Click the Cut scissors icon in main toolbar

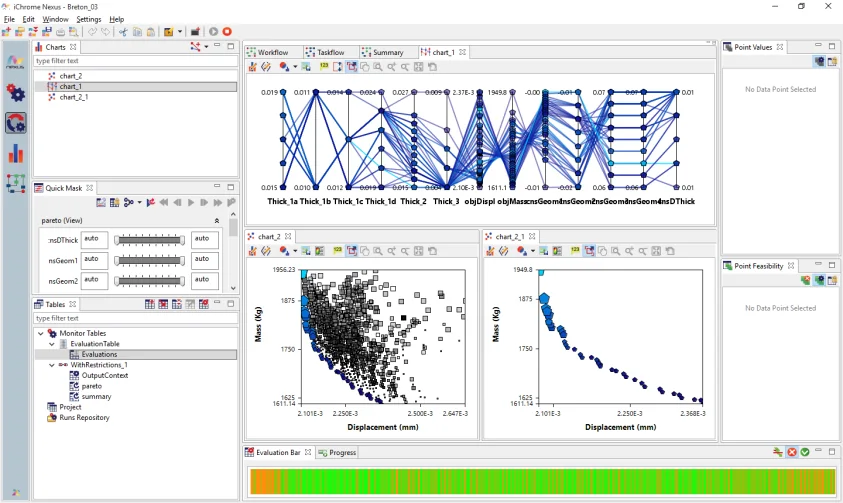(x=123, y=32)
